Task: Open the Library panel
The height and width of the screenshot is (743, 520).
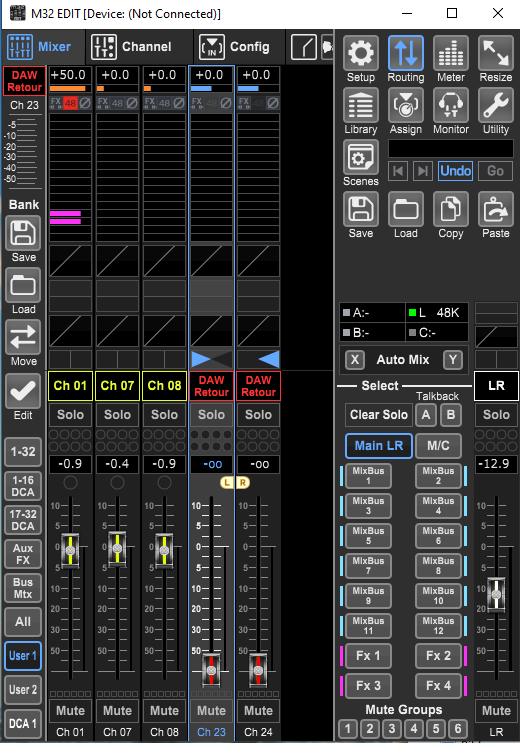Action: coord(361,105)
